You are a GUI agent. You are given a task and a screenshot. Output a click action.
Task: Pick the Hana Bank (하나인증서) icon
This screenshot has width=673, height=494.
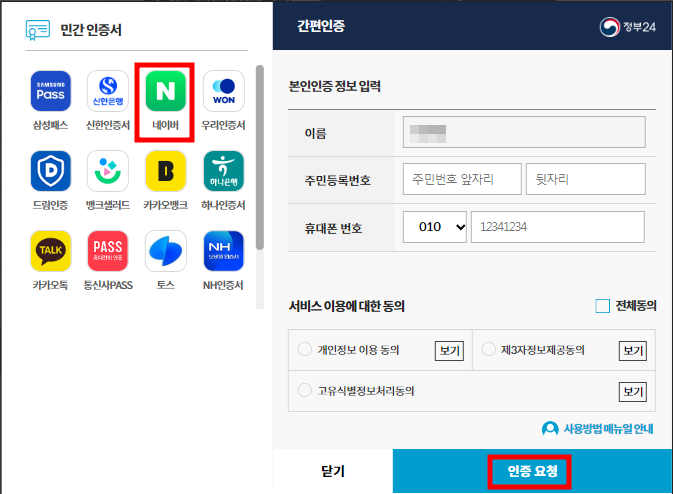[224, 171]
